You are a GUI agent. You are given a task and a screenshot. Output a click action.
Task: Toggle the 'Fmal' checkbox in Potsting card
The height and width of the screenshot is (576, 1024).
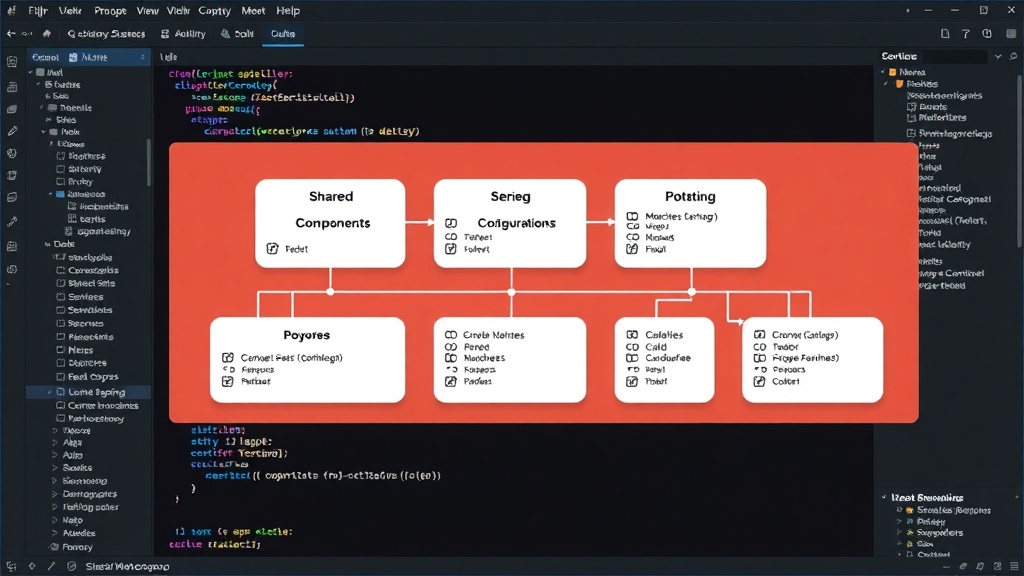632,249
